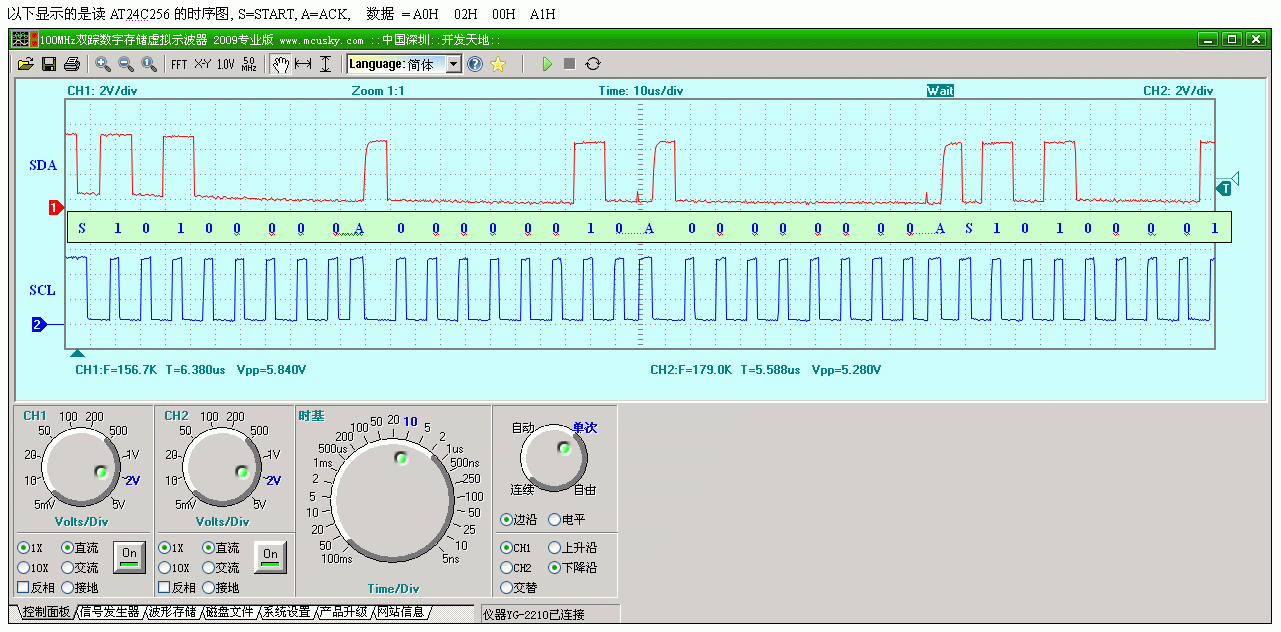Open the 系统设置 tab

[286, 612]
